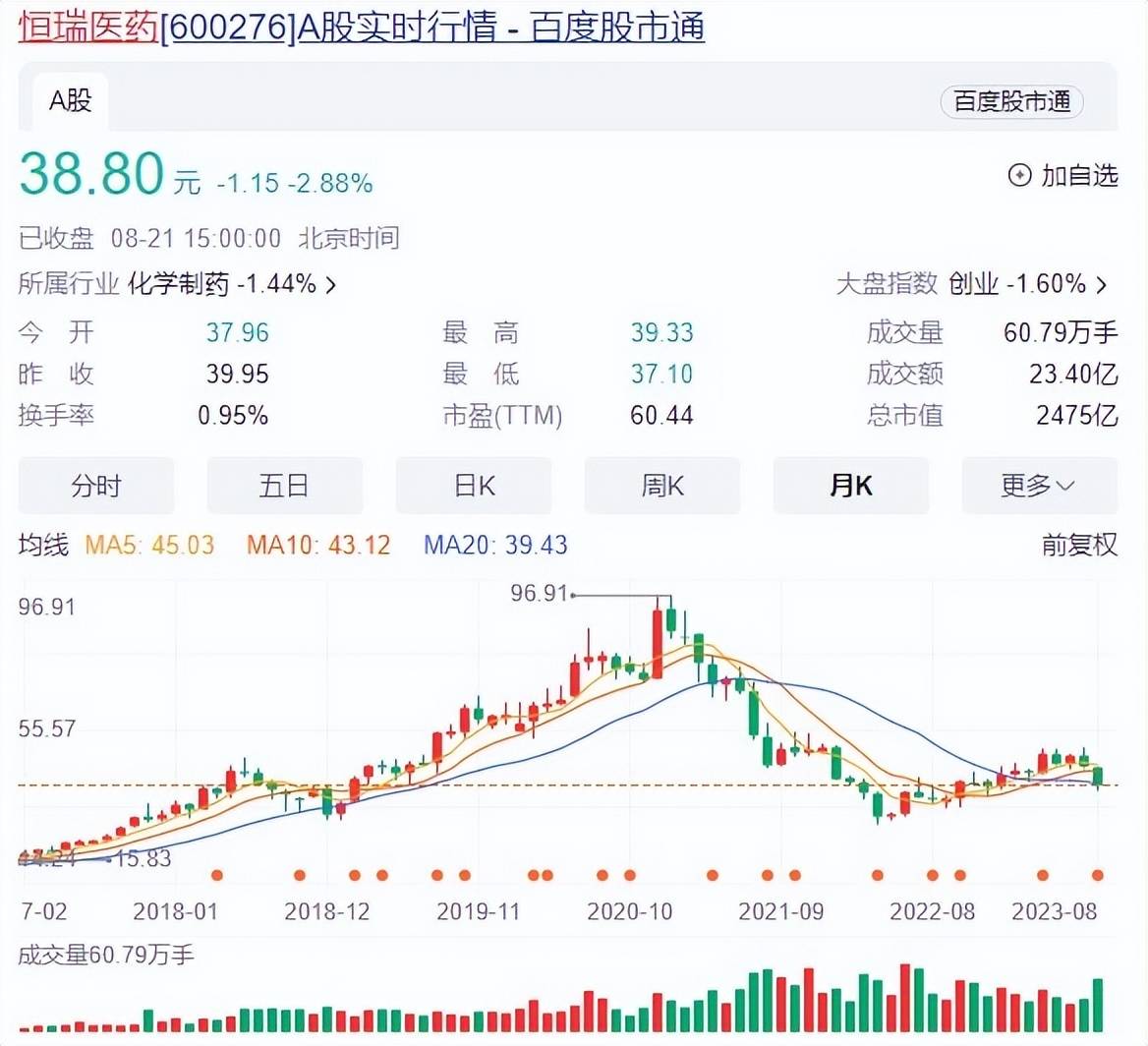Click the 换手率 value 0.95%
The height and width of the screenshot is (1046, 1148).
[233, 416]
